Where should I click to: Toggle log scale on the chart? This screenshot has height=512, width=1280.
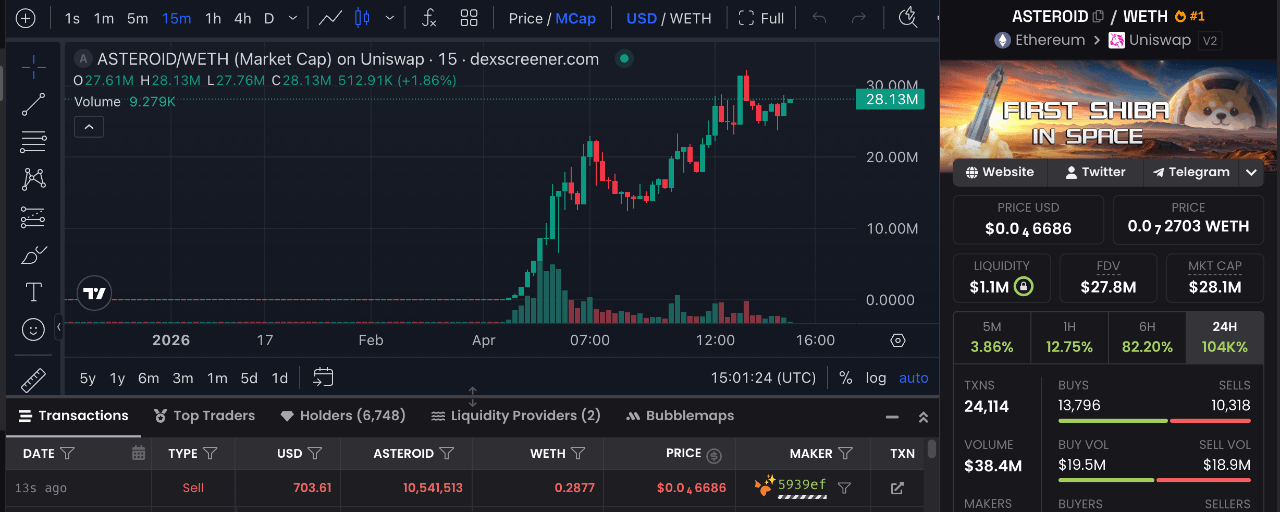pos(876,378)
